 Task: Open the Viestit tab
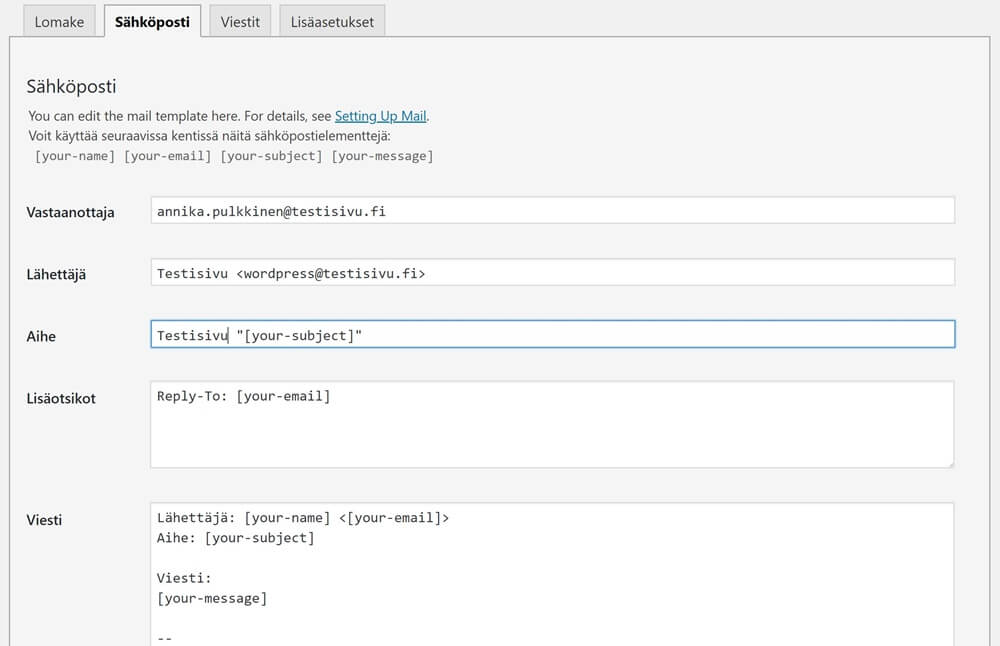[x=240, y=21]
